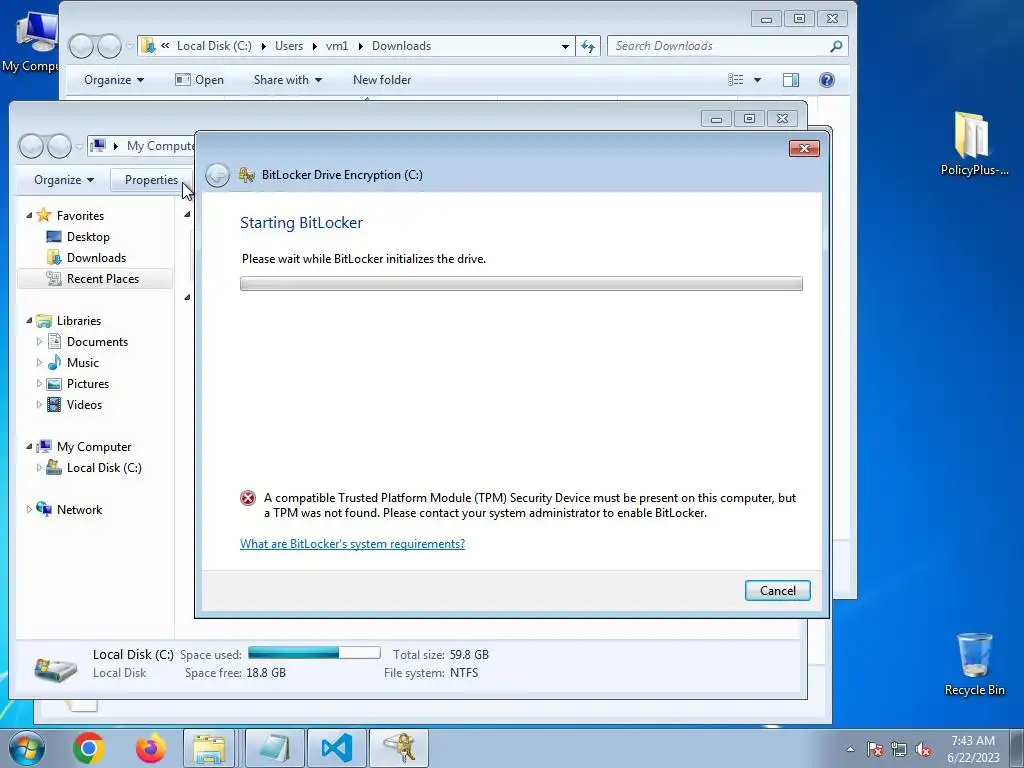1024x768 pixels.
Task: Launch Firefox from the taskbar
Action: point(150,748)
